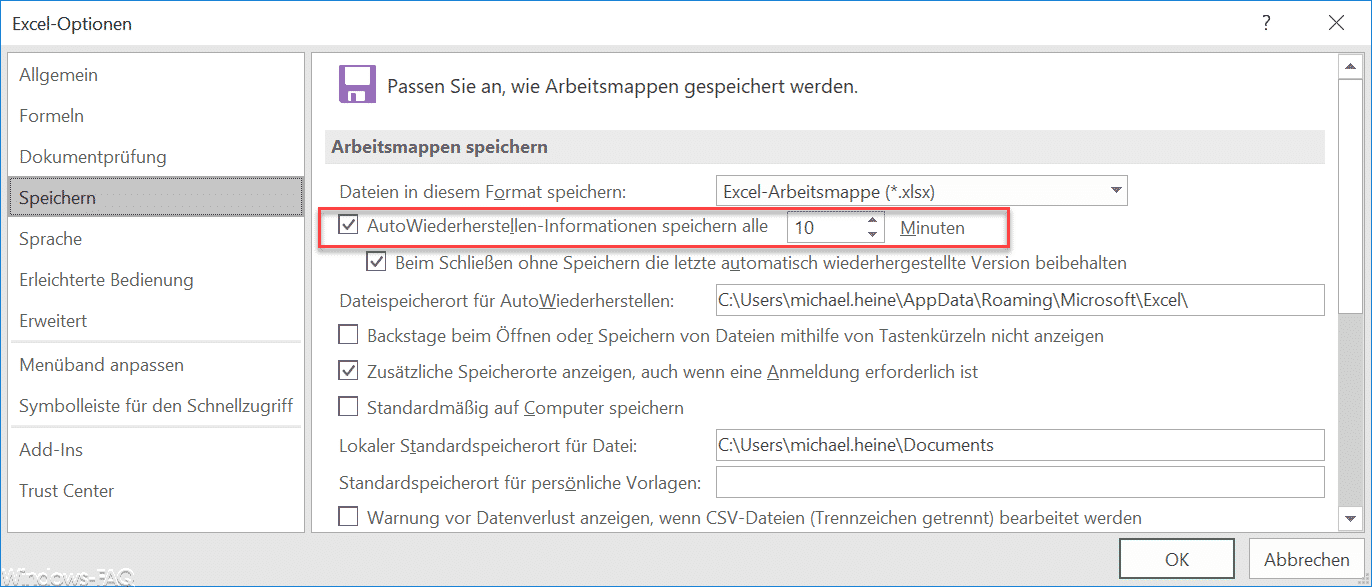This screenshot has height=587, width=1372.
Task: Toggle AutoWiederherstellen-Informationen speichern checkbox
Action: tap(349, 226)
